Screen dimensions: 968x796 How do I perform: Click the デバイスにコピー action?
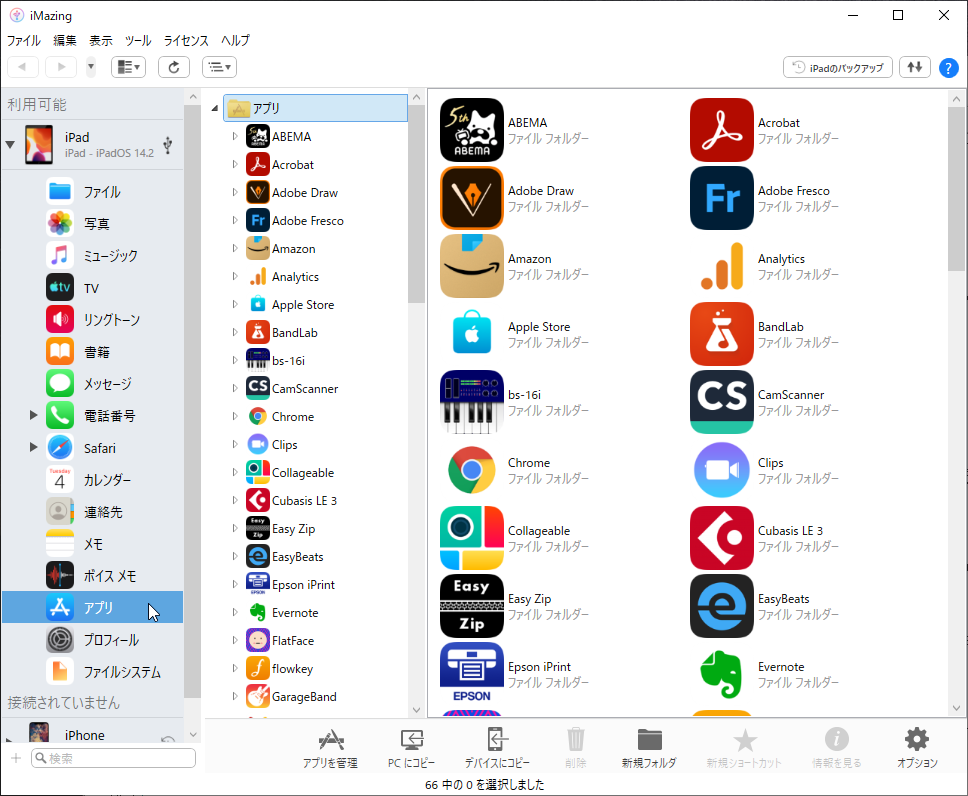point(497,748)
